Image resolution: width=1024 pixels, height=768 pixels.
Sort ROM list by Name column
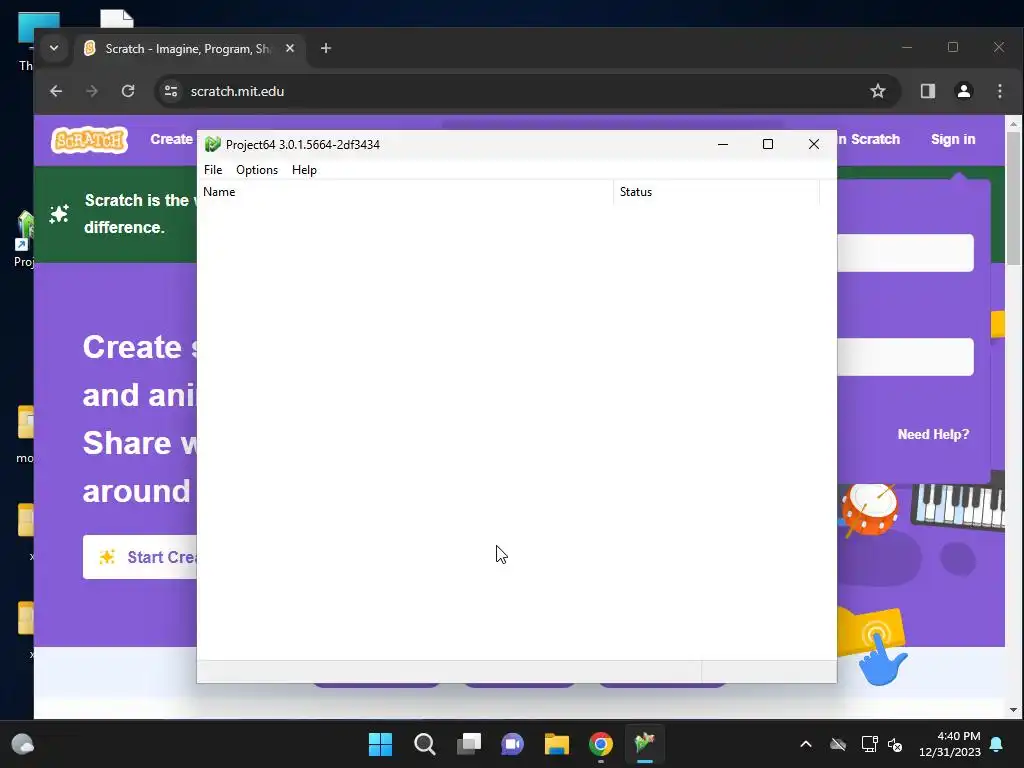(x=405, y=192)
